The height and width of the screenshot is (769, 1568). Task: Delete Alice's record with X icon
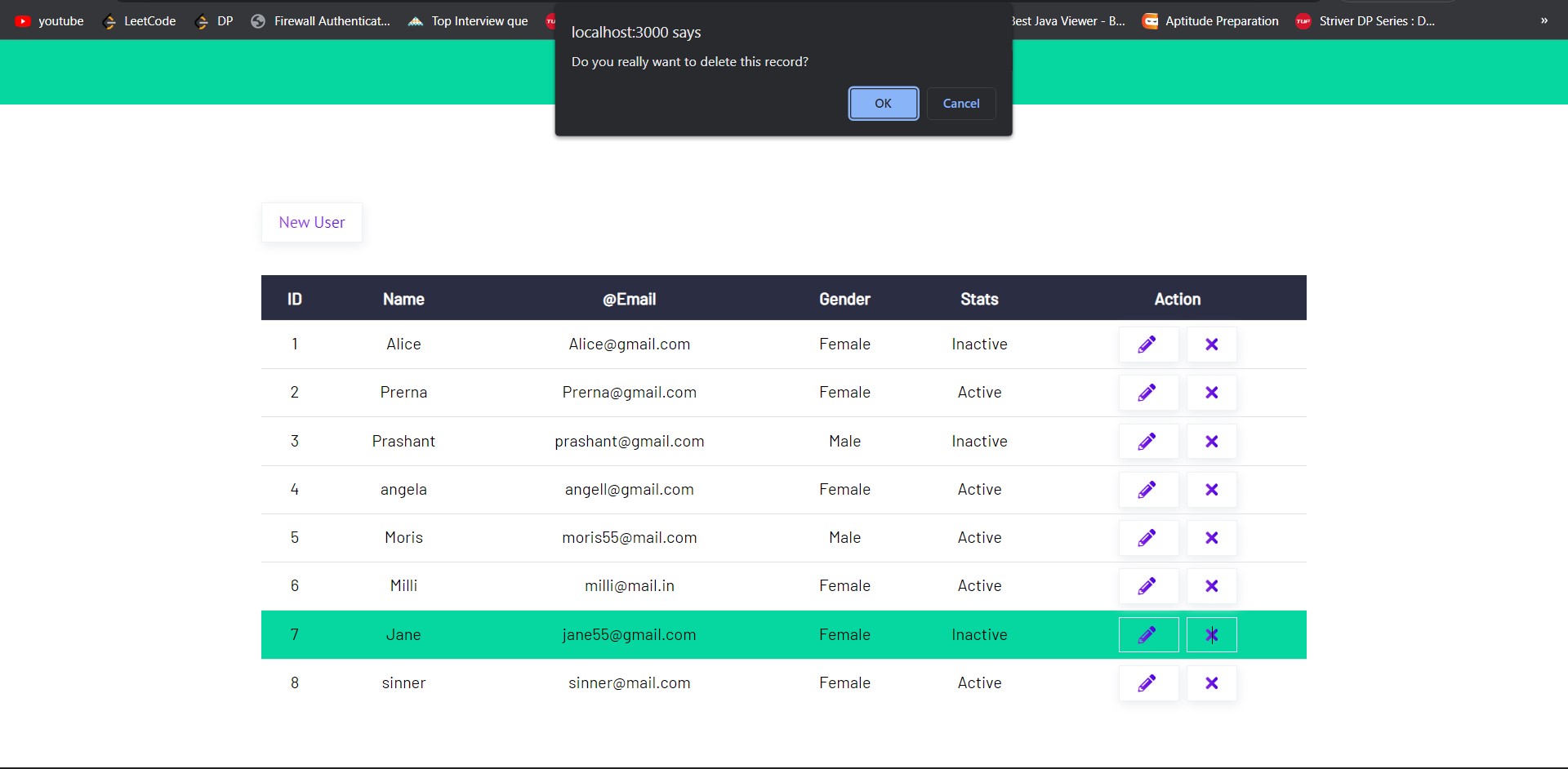click(1212, 344)
